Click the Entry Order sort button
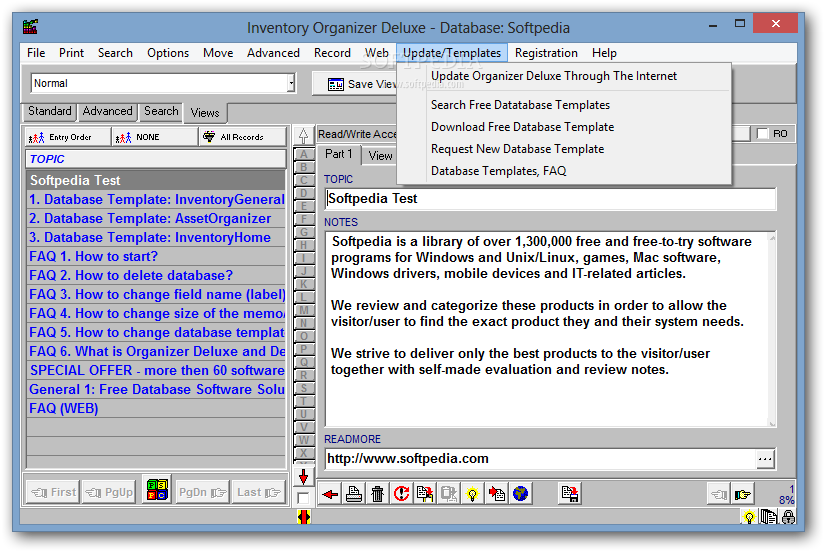The image size is (825, 552). [67, 137]
